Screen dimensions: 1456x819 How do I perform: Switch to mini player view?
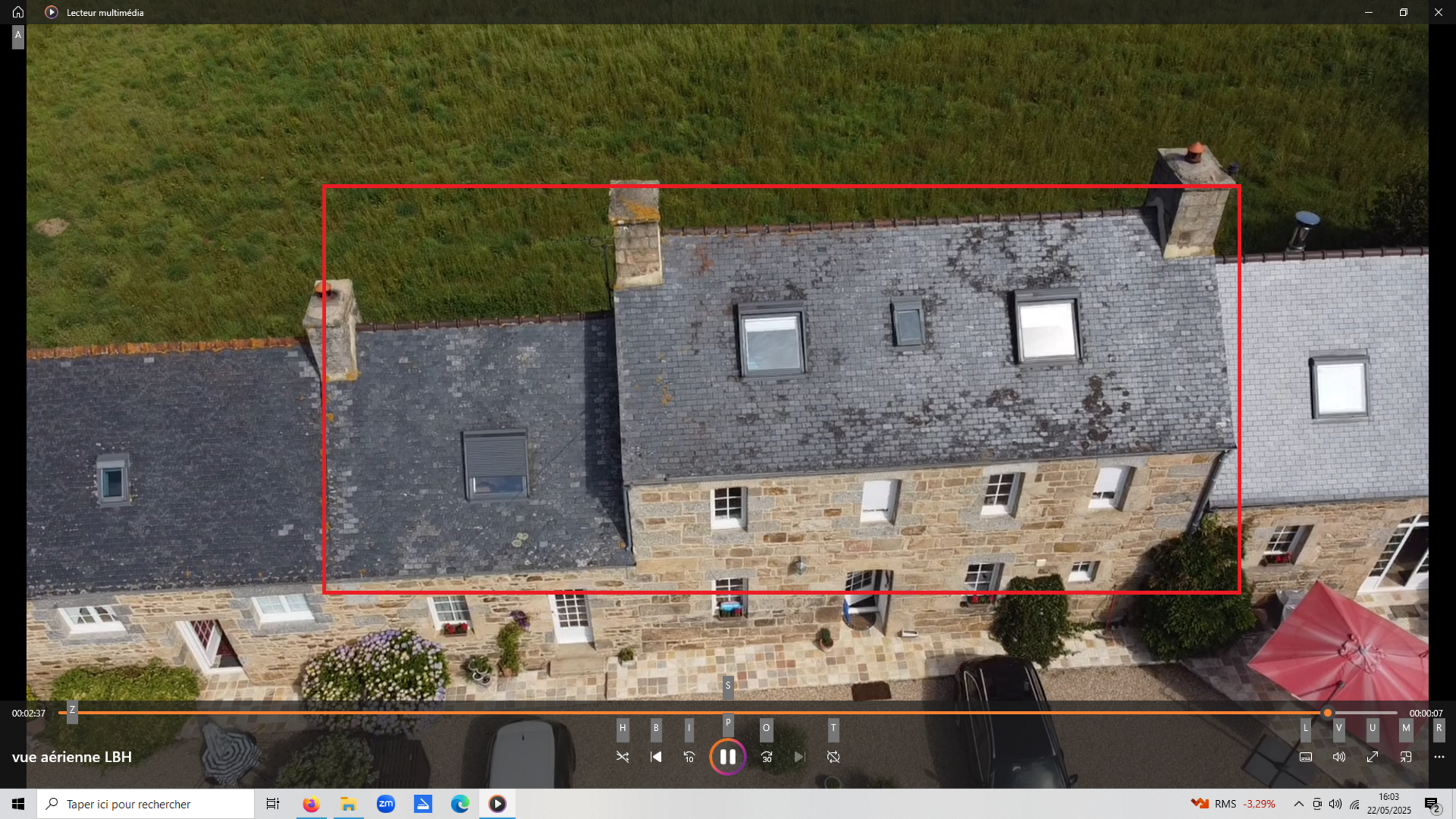click(x=1406, y=757)
